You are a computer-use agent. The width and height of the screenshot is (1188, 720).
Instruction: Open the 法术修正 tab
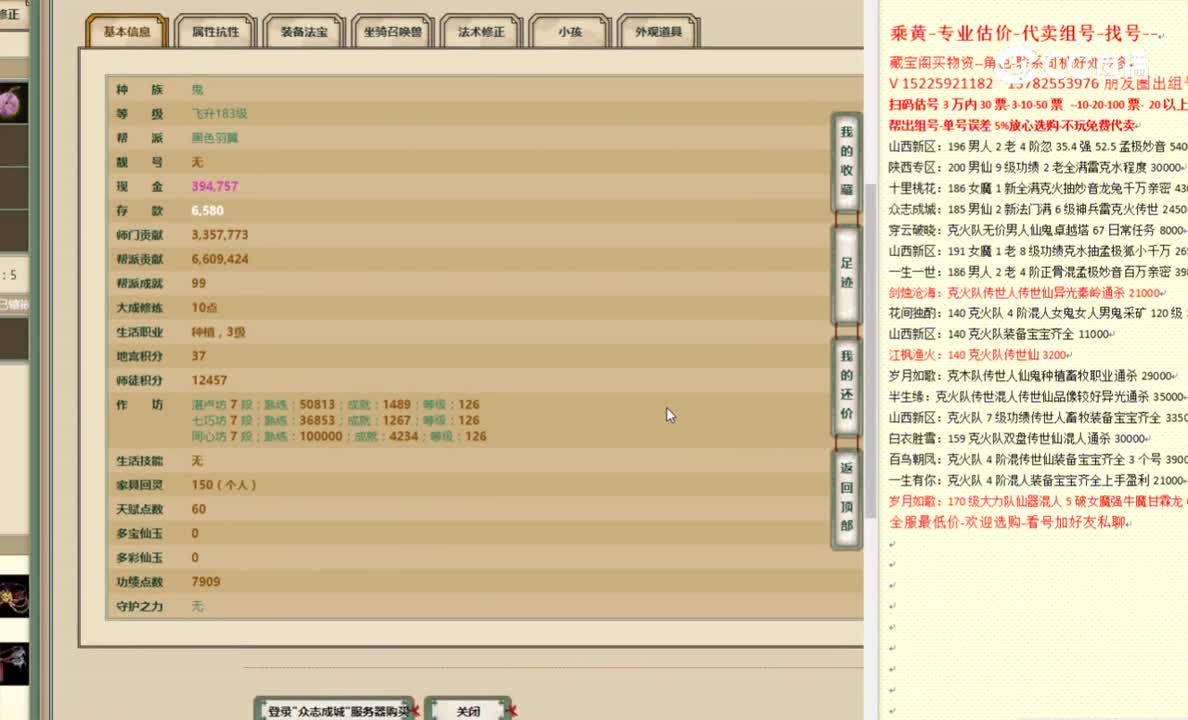pos(481,32)
